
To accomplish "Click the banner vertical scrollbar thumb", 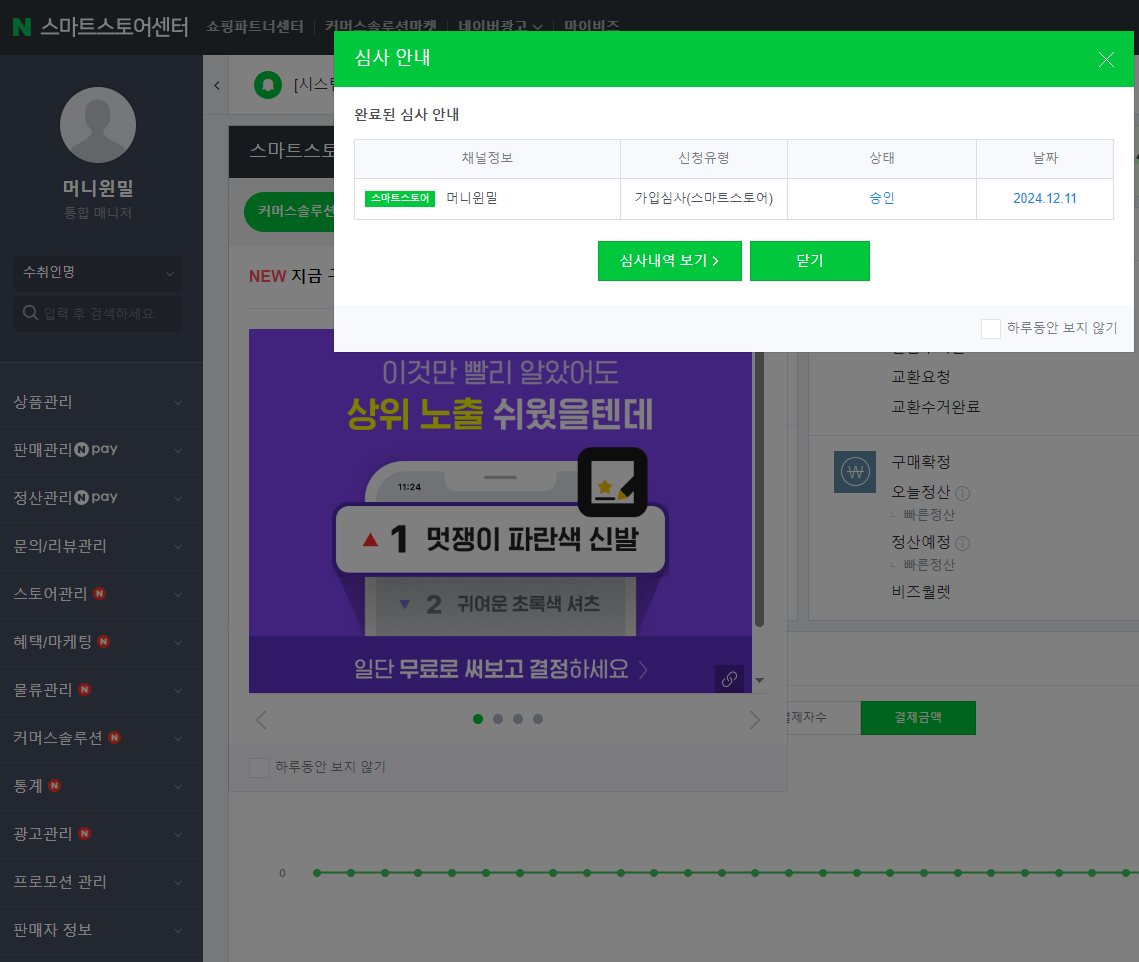I will (x=759, y=488).
